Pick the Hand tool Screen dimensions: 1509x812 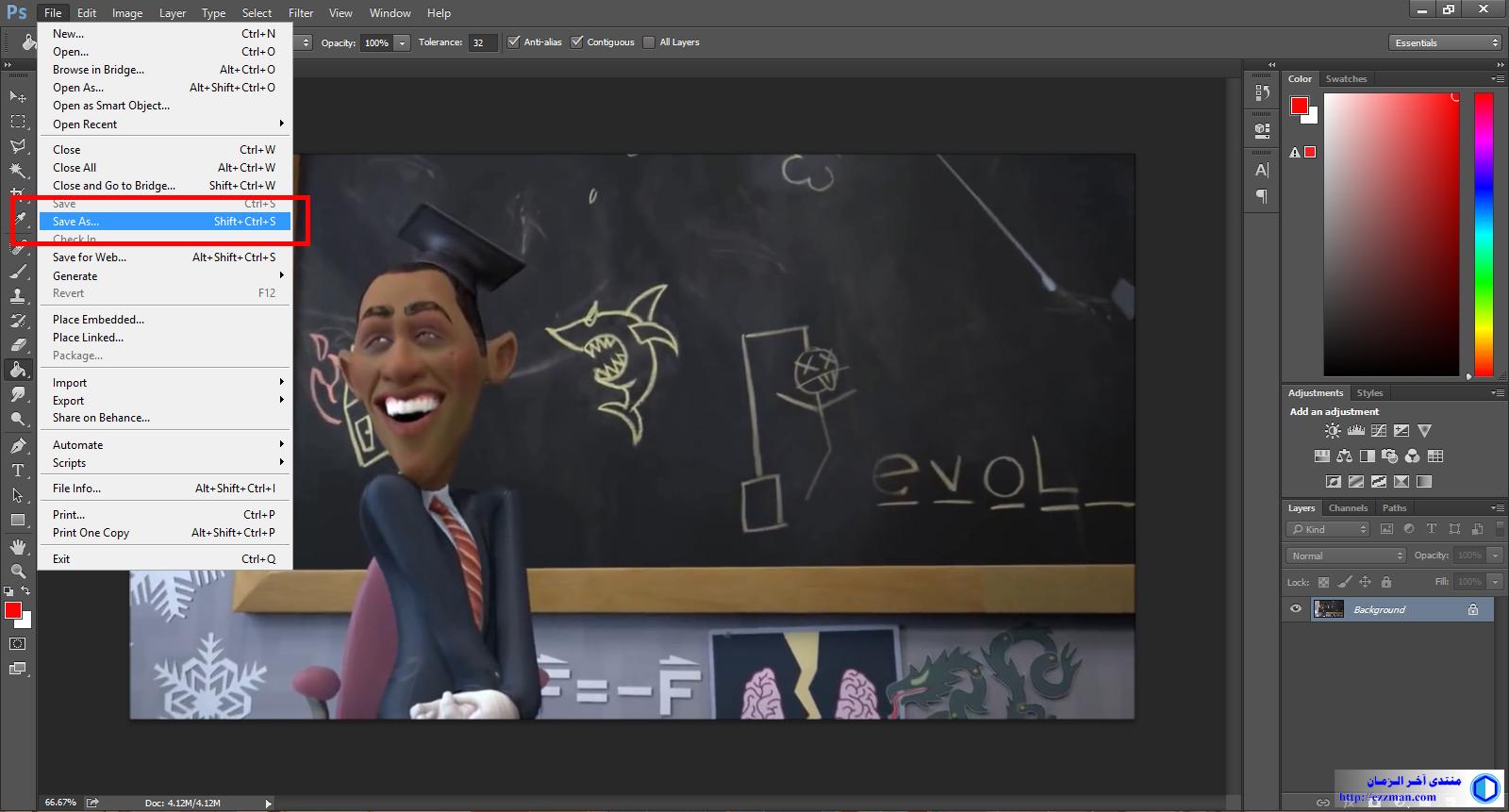click(17, 547)
